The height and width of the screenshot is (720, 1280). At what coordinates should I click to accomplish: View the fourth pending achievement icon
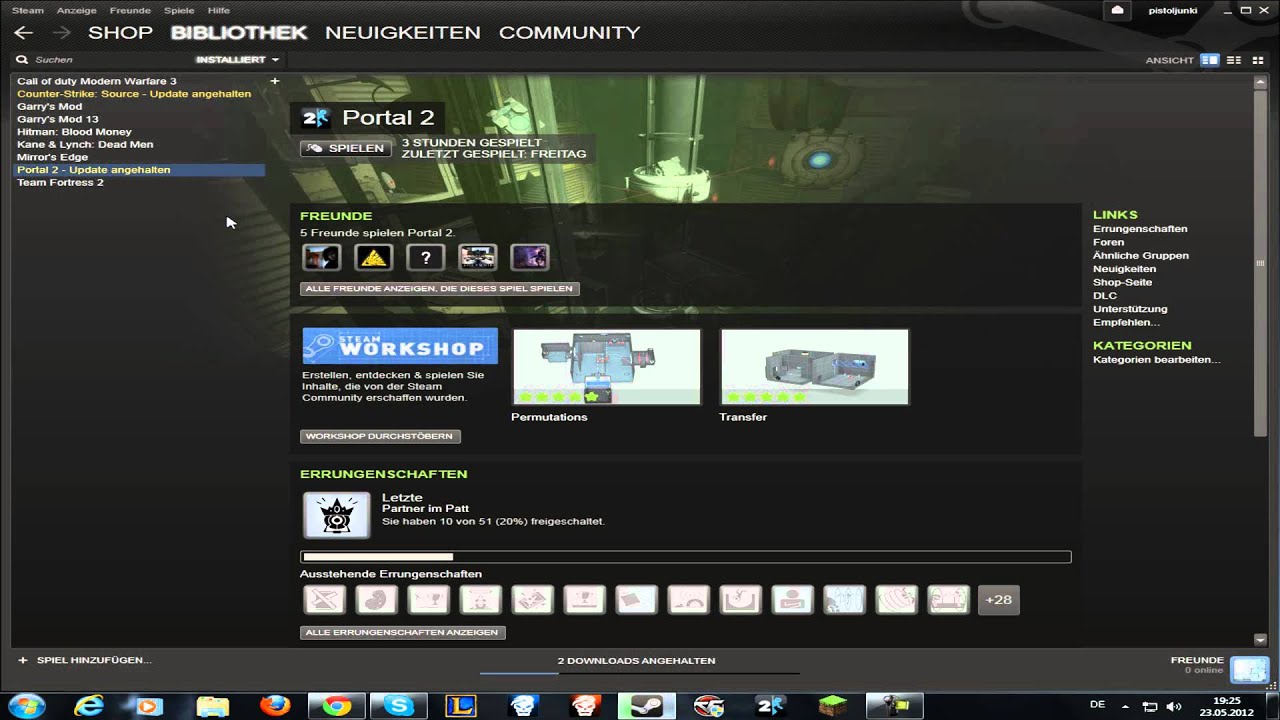click(480, 599)
